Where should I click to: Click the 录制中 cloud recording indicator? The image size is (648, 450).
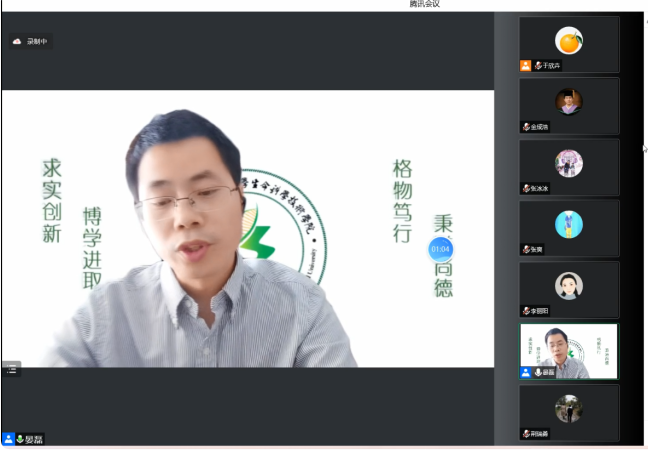click(30, 41)
